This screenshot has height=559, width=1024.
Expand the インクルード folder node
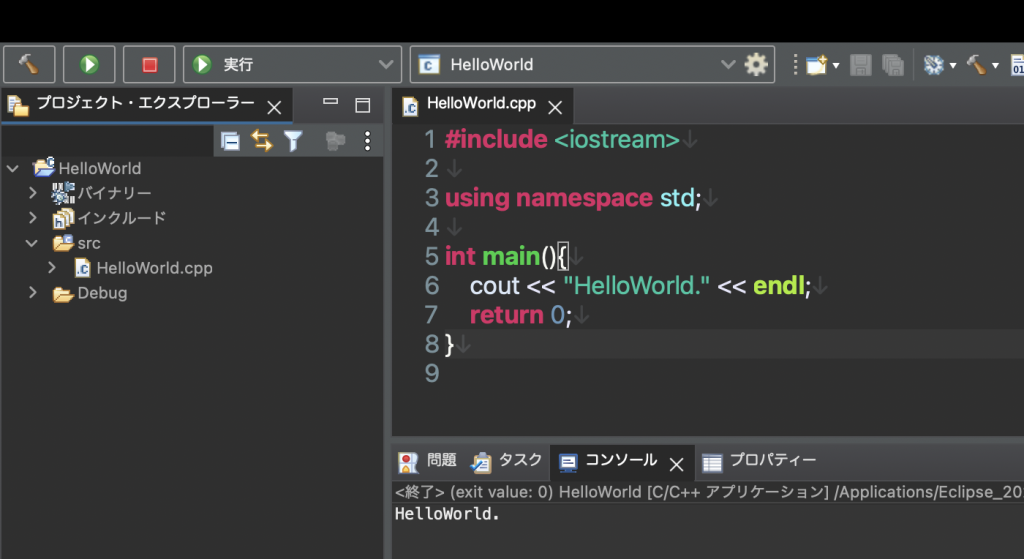pyautogui.click(x=33, y=218)
